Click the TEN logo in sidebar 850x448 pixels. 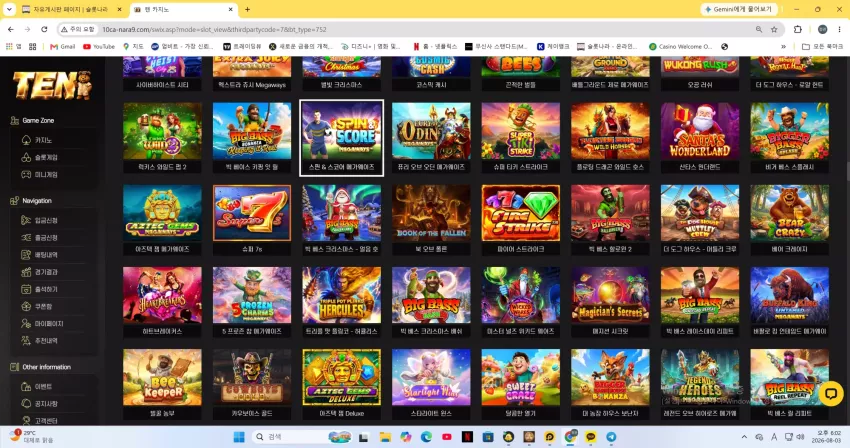tap(52, 86)
